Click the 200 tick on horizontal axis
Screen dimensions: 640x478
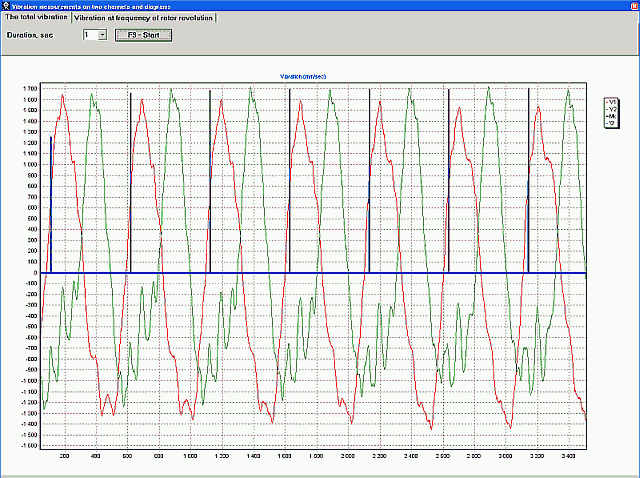point(64,456)
